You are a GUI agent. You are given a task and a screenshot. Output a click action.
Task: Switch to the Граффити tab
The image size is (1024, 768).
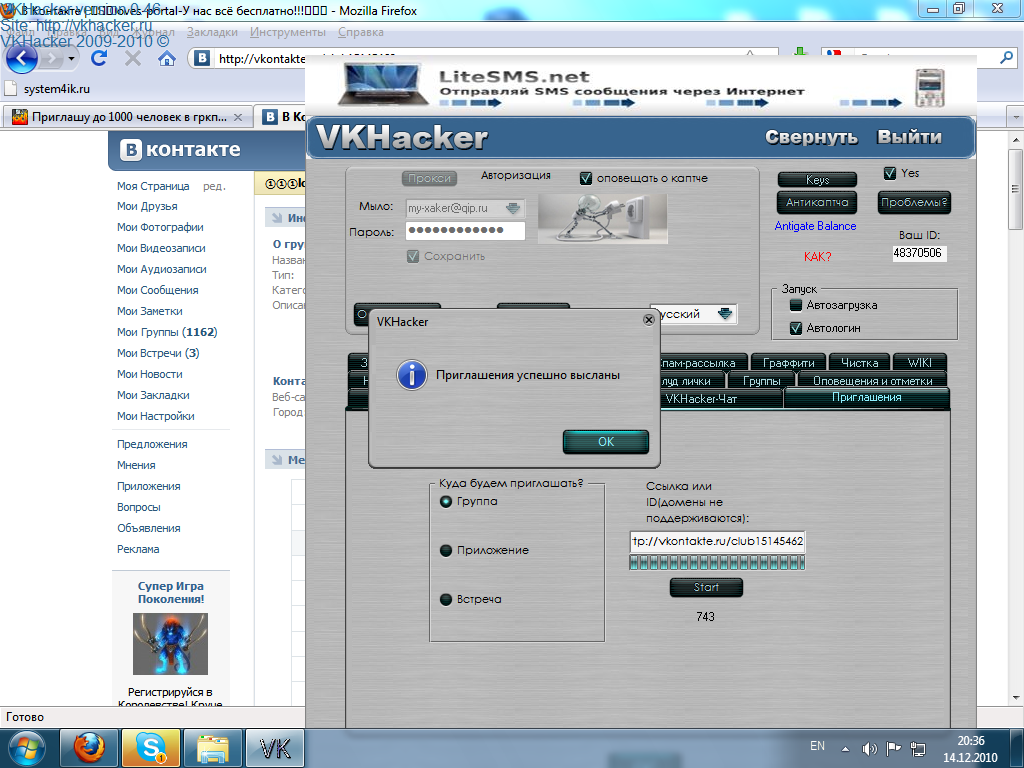click(788, 362)
